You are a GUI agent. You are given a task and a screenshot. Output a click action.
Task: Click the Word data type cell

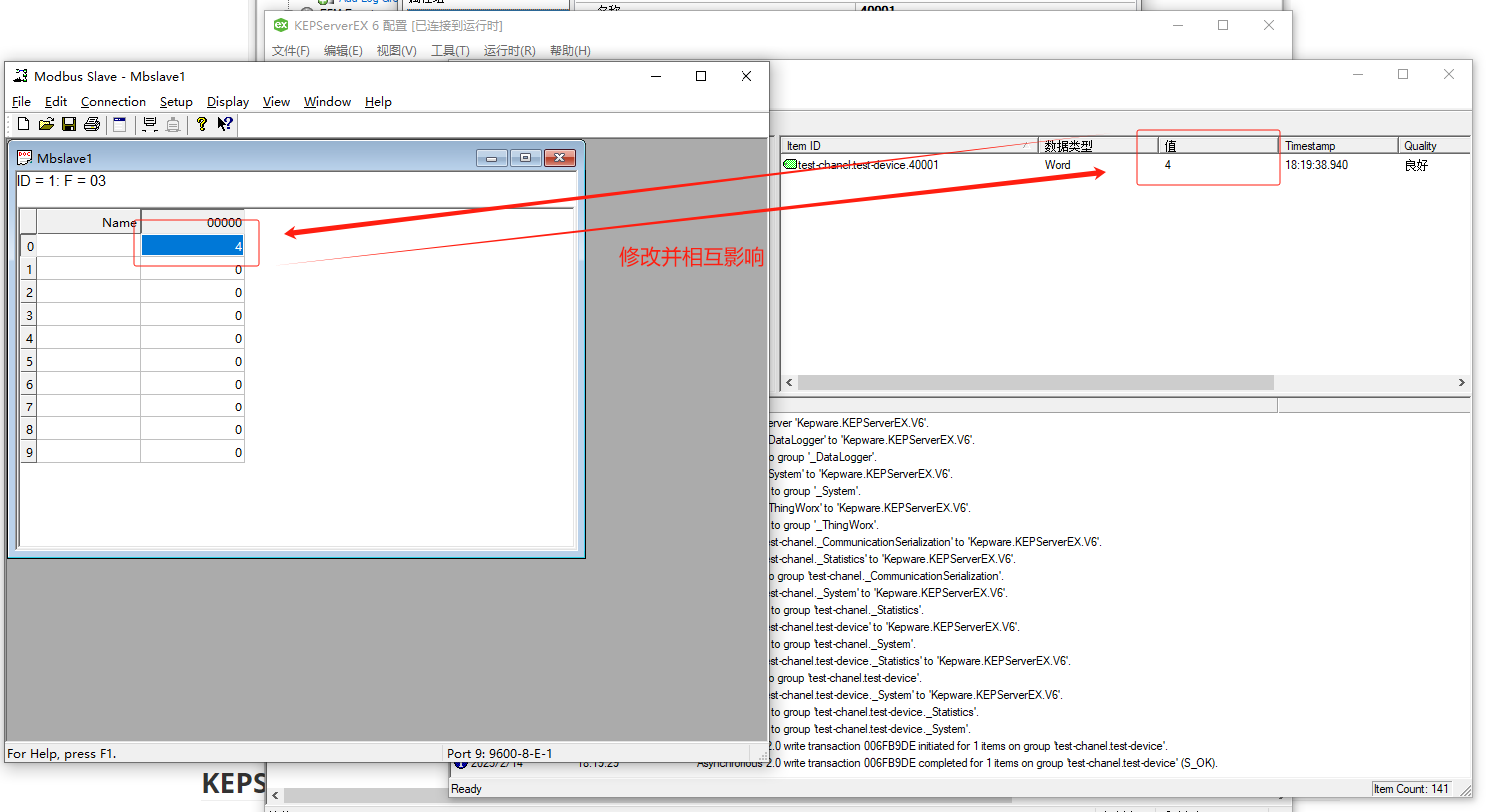[x=1057, y=165]
